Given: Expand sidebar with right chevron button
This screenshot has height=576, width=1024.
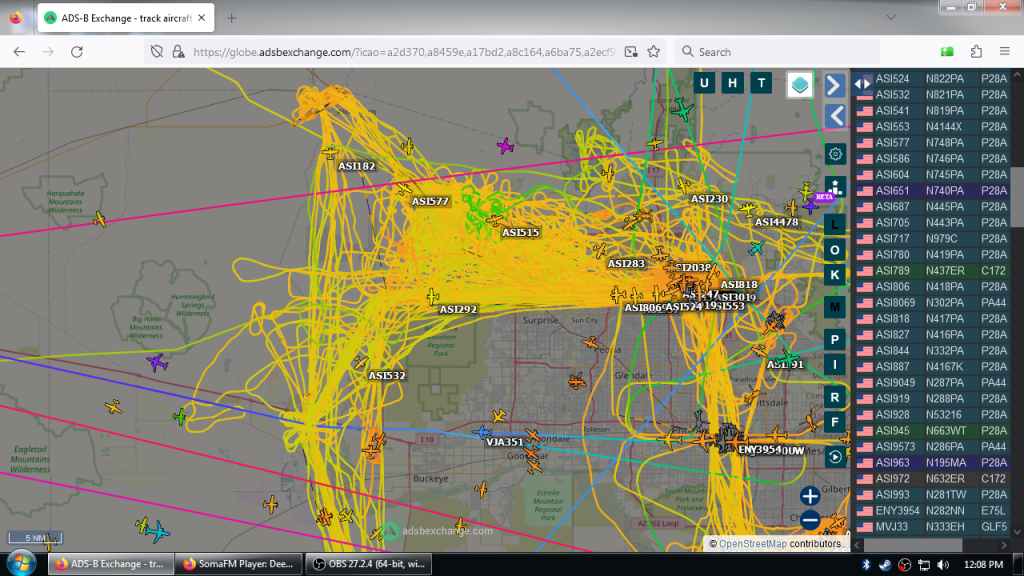Looking at the screenshot, I should (835, 86).
